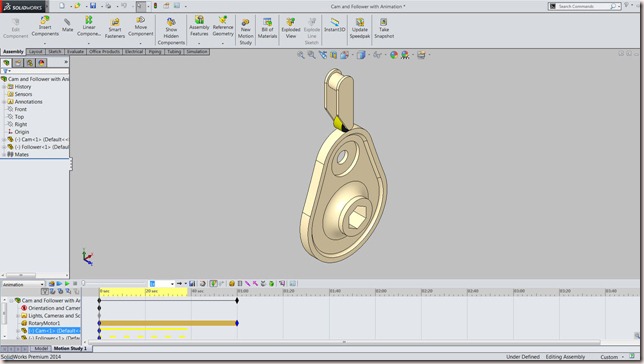Expand Lights, Cameras and Scene node
Image resolution: width=644 pixels, height=364 pixels.
(18, 316)
